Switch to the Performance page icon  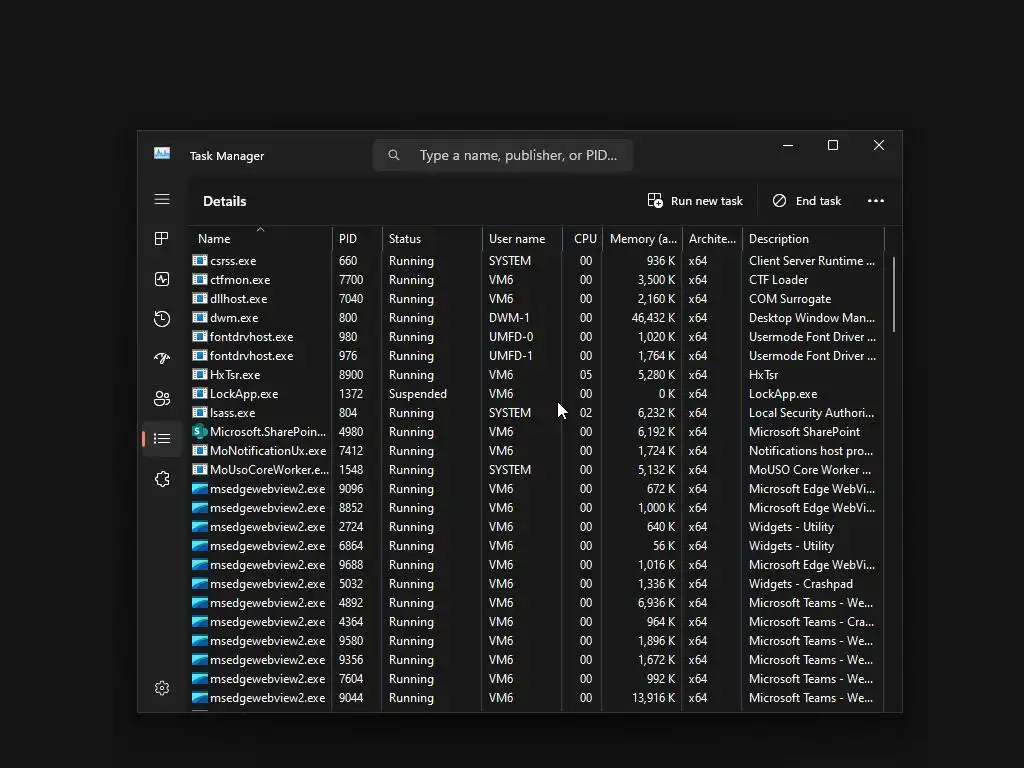tap(162, 279)
